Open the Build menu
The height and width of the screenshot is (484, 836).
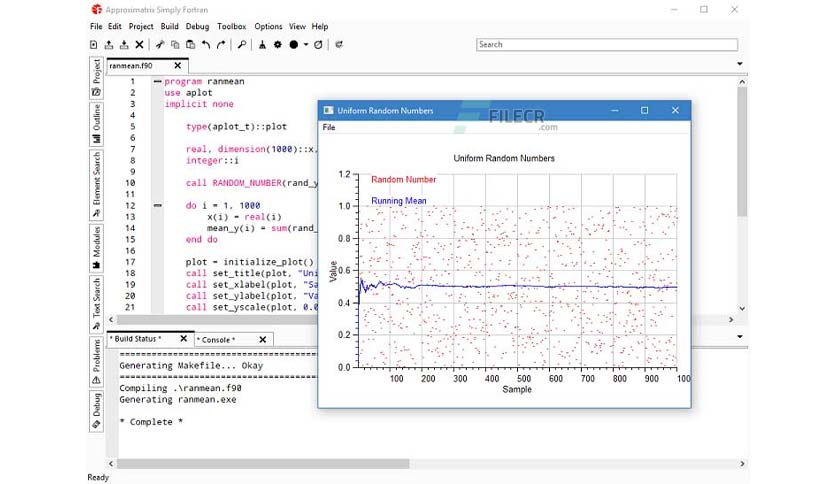[x=170, y=26]
